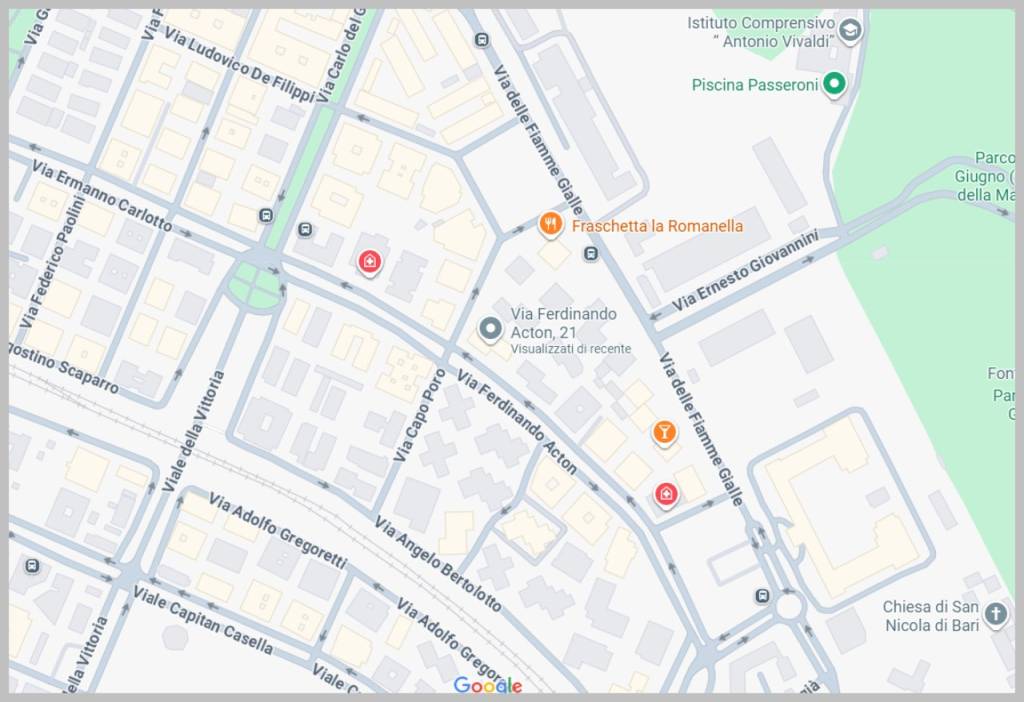Select the "Piscina Passeroni" place label

[754, 85]
